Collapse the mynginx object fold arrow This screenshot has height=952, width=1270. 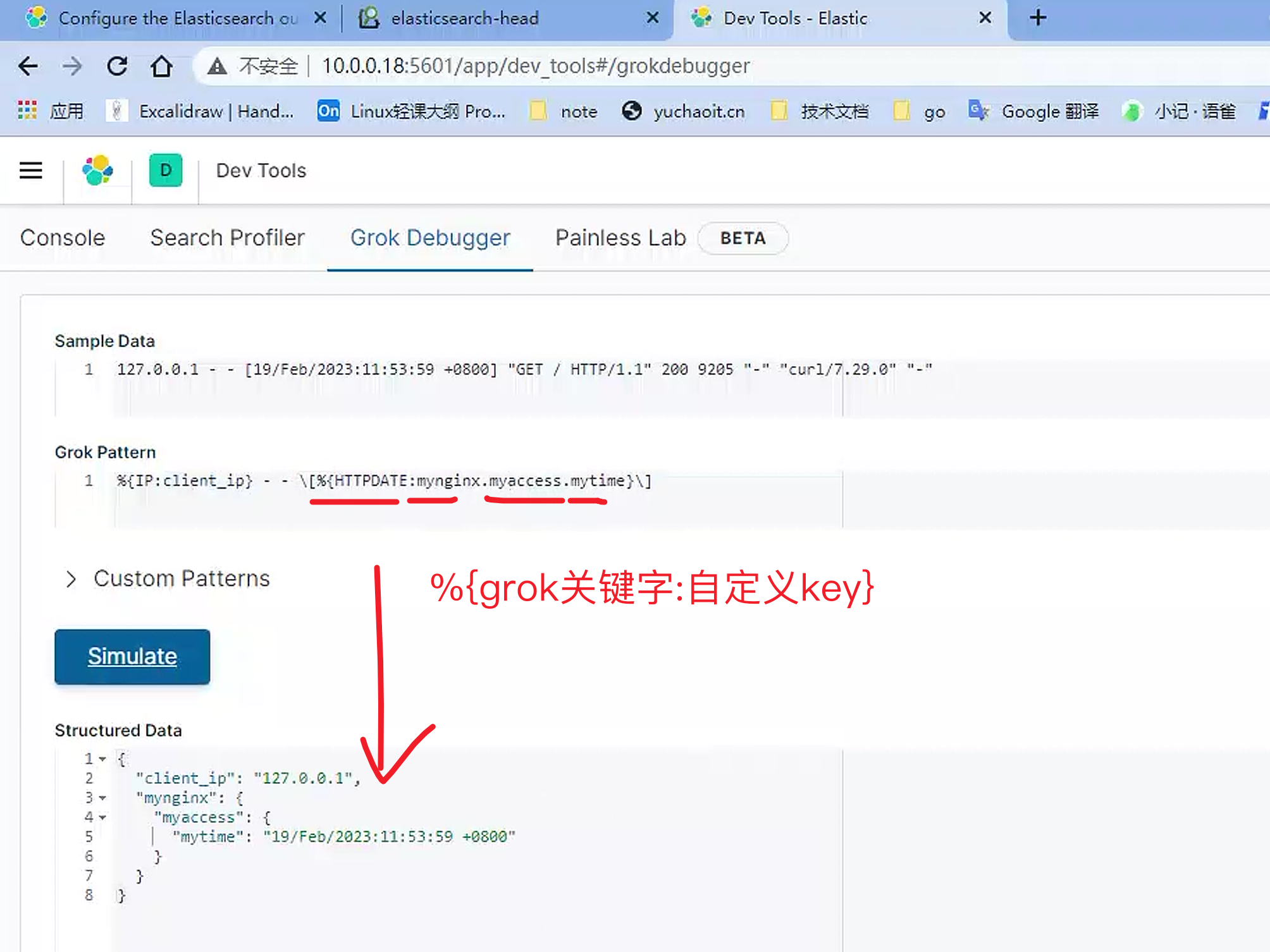pos(102,798)
